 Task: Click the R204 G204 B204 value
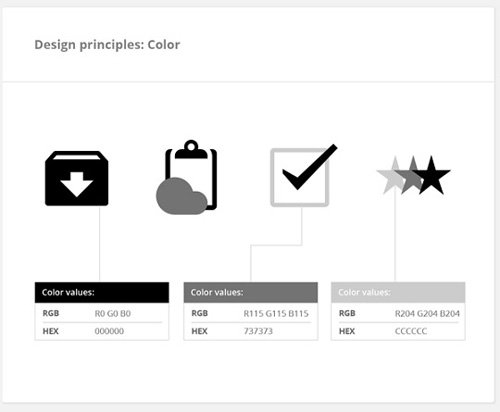[427, 314]
